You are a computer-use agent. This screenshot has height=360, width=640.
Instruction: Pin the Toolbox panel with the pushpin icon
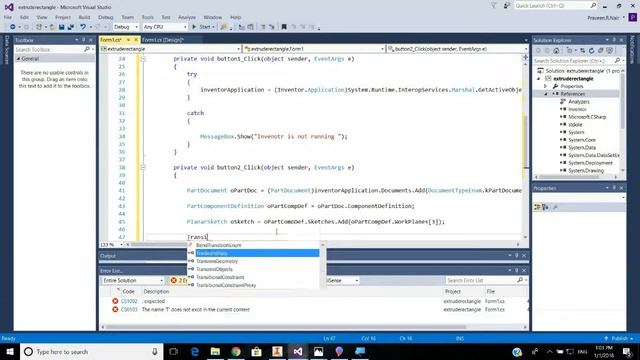click(84, 40)
